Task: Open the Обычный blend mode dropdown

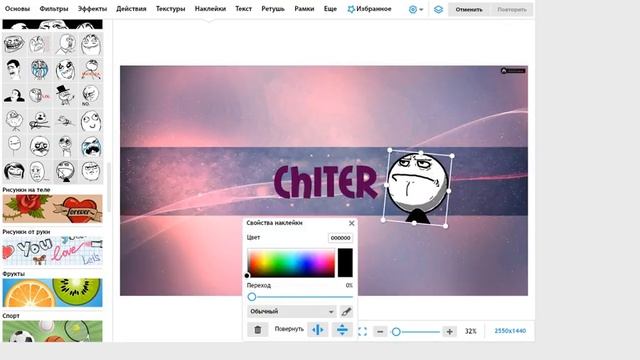Action: tap(292, 311)
